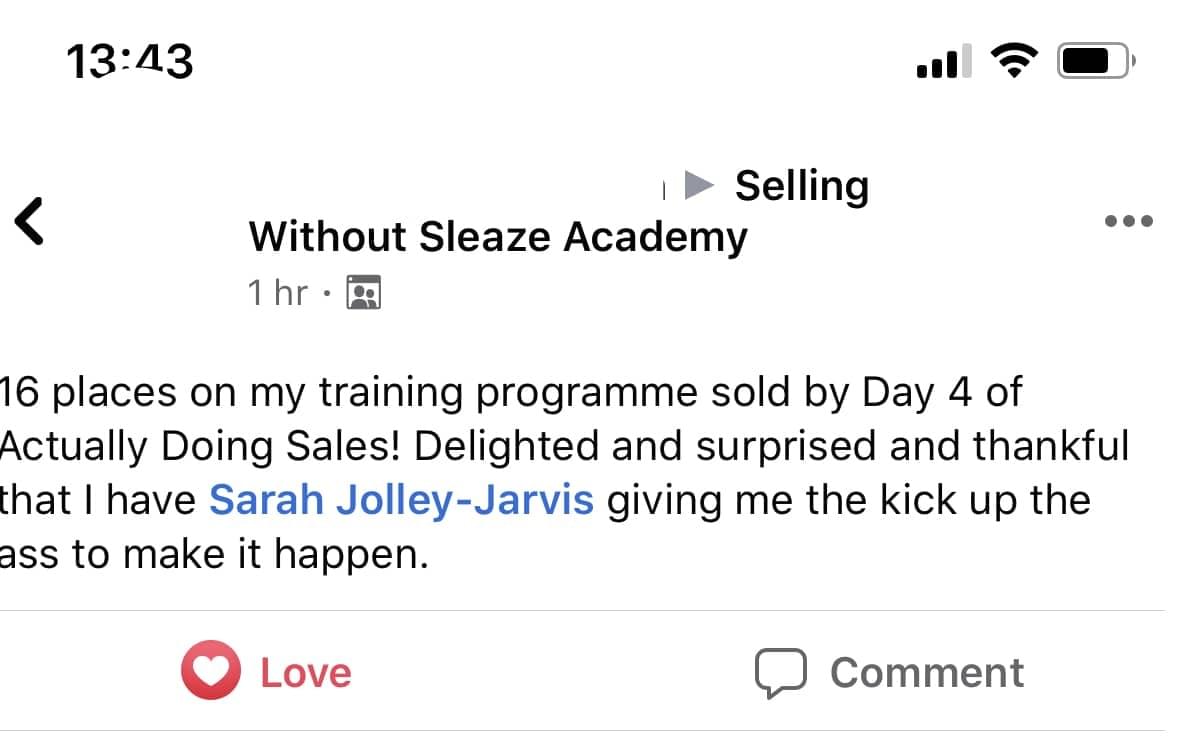
Task: Tap the phrase 'Actually Doing Sales!'
Action: 200,446
